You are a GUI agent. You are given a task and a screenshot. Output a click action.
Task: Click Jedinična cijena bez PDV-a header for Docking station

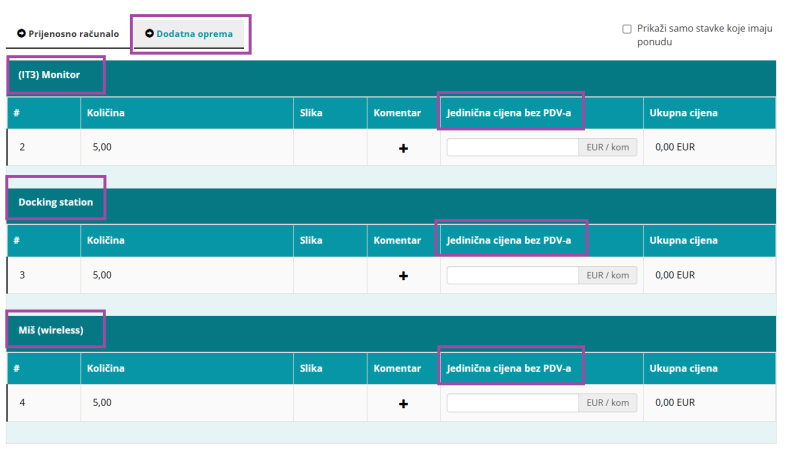pyautogui.click(x=509, y=240)
